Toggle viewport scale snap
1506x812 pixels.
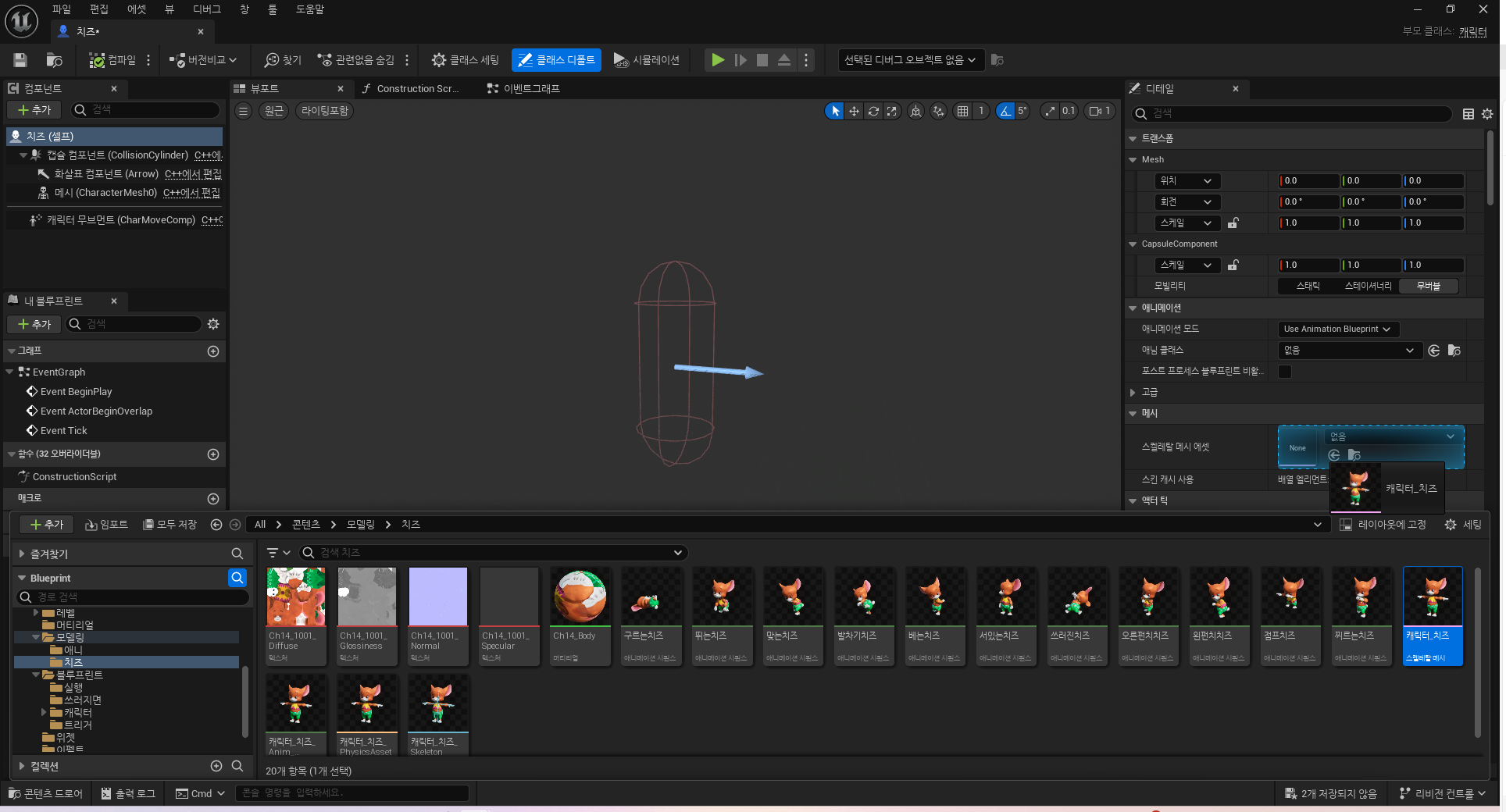point(1050,111)
